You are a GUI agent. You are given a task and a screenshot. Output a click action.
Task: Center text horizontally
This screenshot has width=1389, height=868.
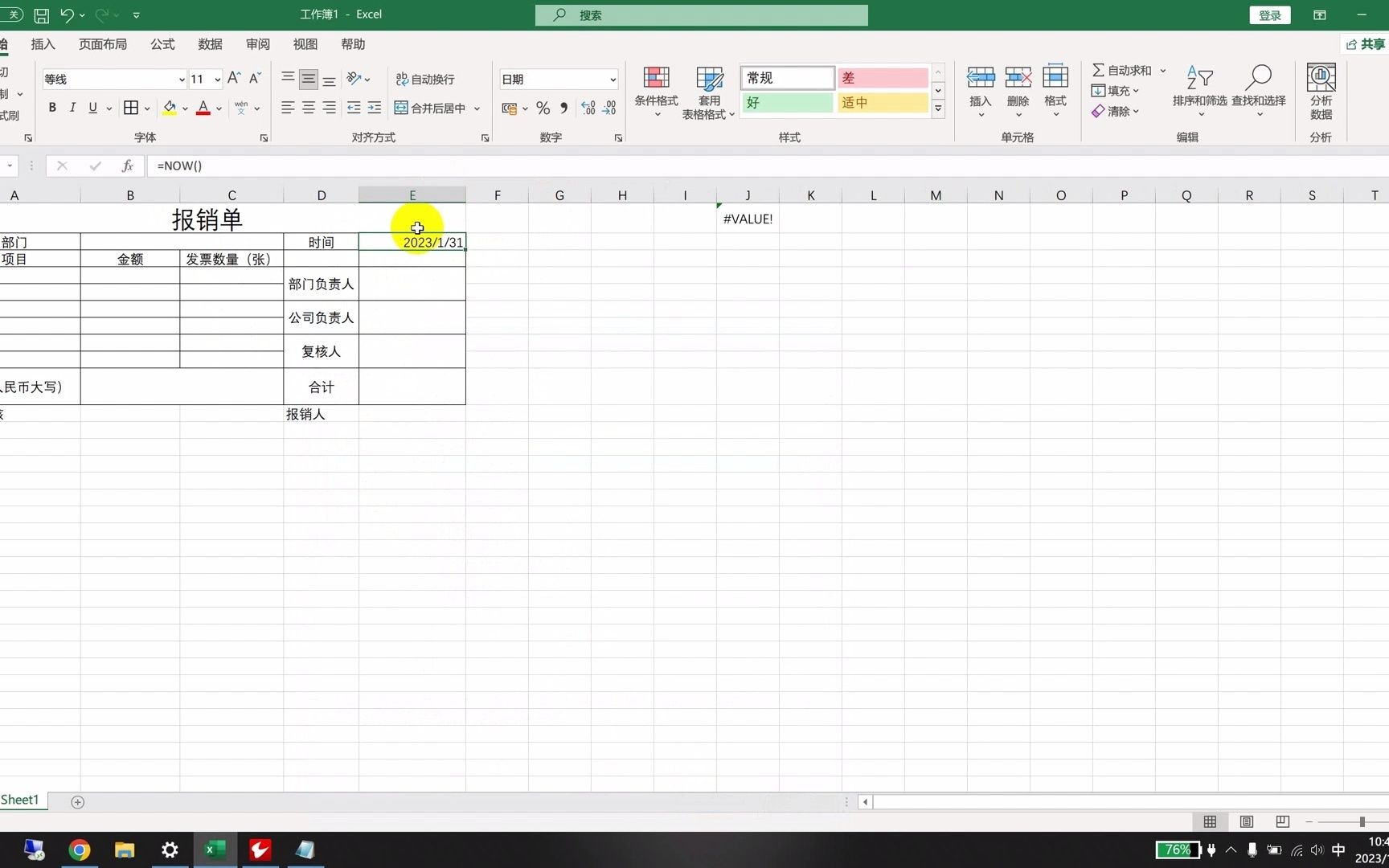pyautogui.click(x=309, y=108)
